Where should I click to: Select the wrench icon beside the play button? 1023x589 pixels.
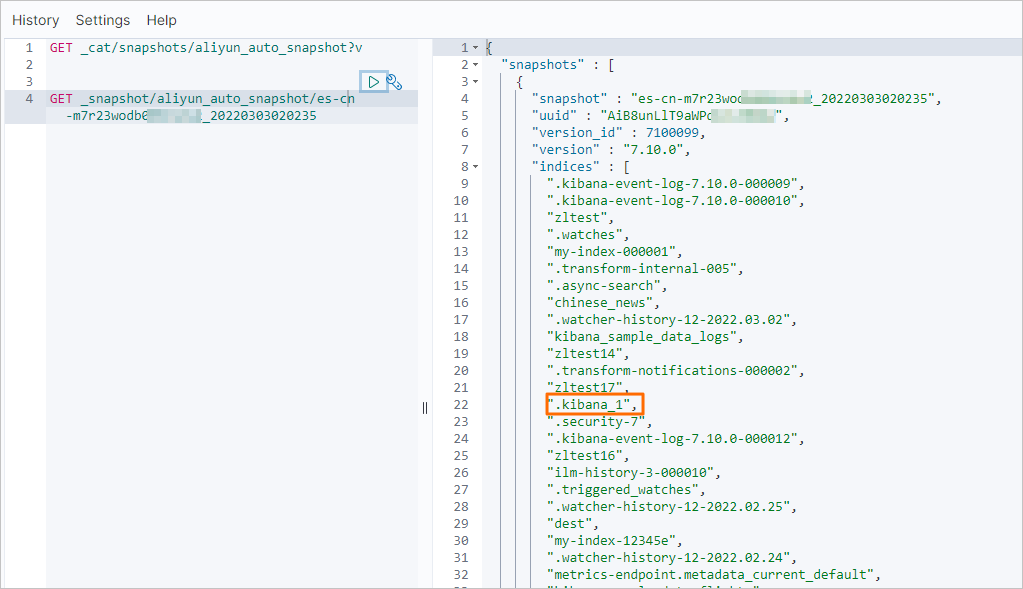coord(396,80)
